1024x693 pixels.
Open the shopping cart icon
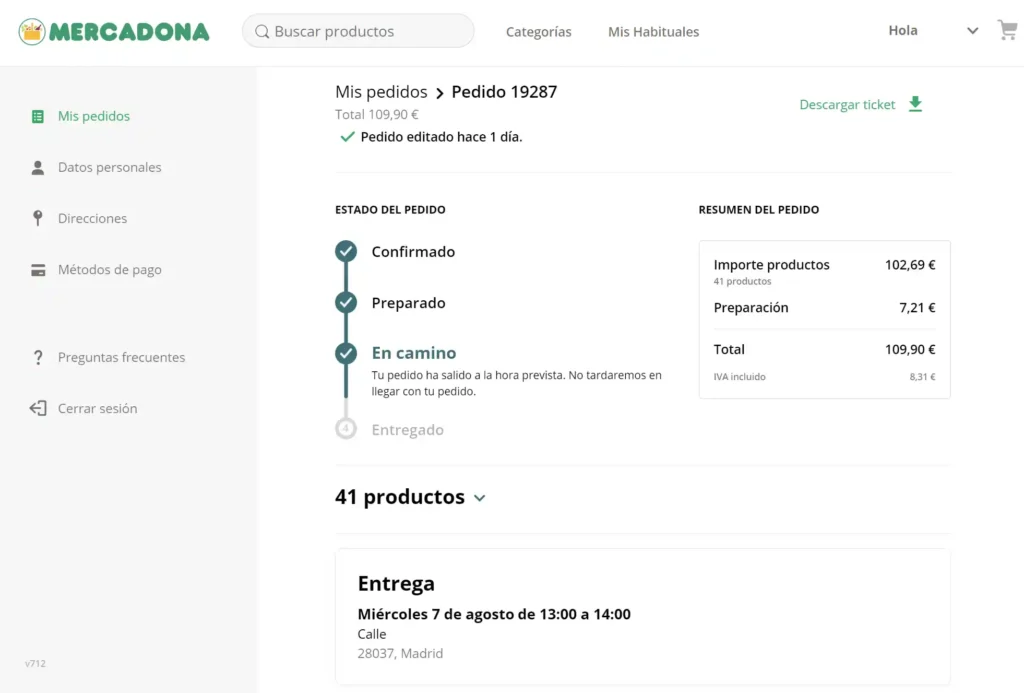(x=1007, y=30)
